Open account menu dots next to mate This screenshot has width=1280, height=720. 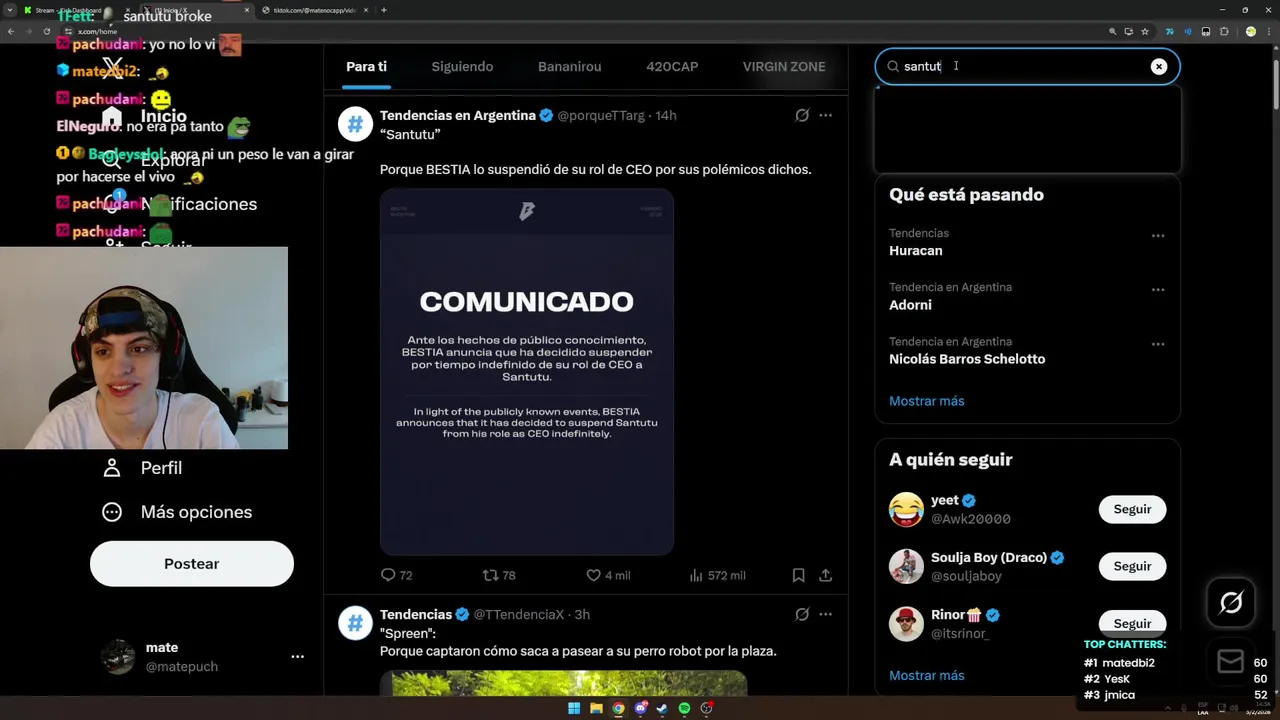click(297, 657)
